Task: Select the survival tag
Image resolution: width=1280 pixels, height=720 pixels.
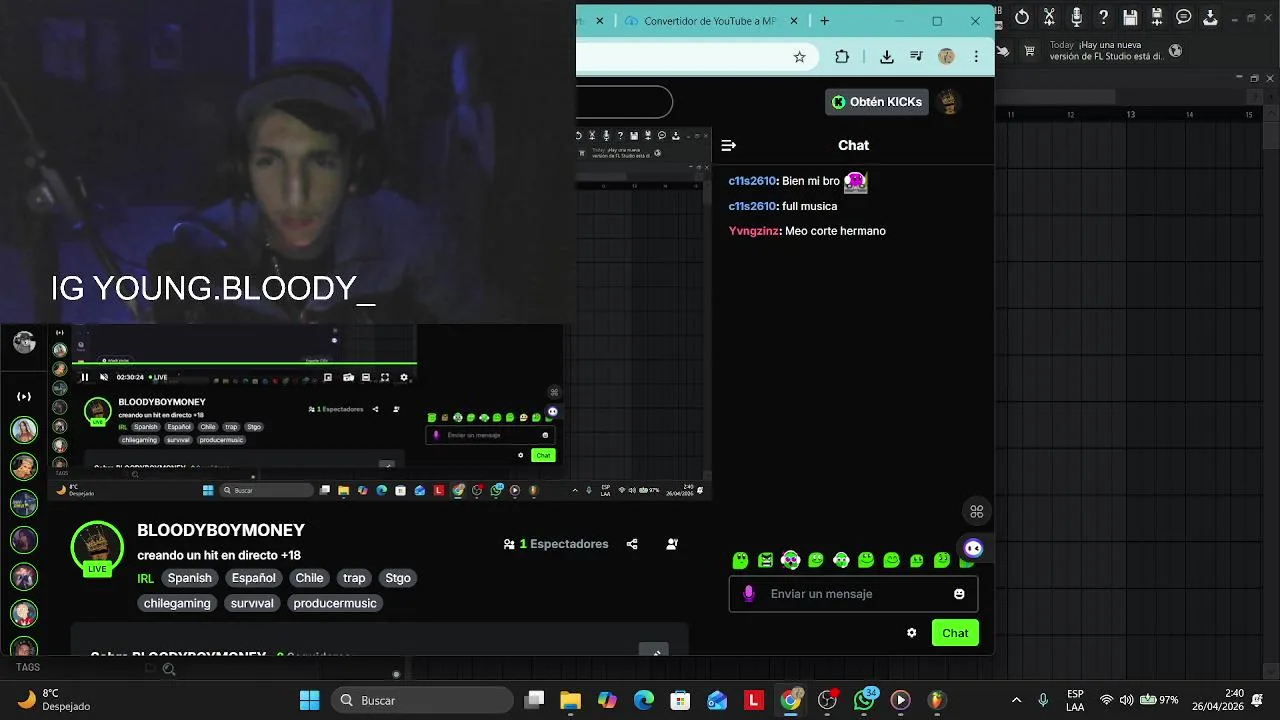Action: (252, 603)
